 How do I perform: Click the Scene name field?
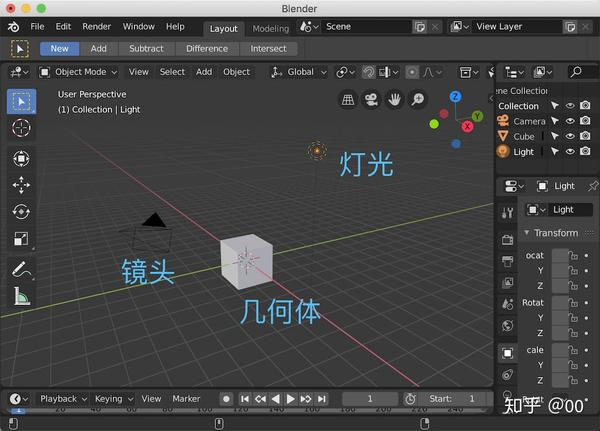point(366,27)
